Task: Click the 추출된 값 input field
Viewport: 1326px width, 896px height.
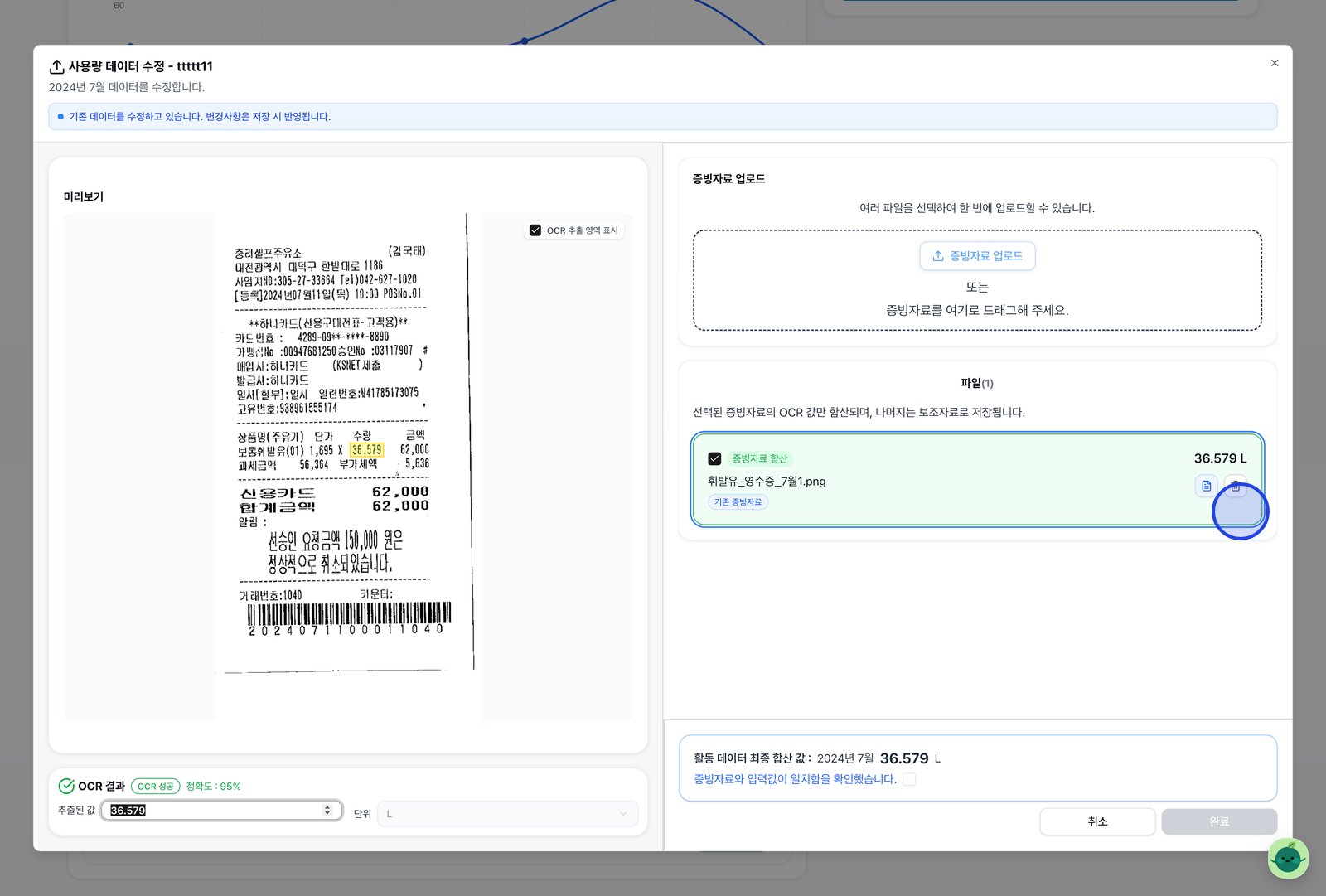Action: click(x=221, y=811)
